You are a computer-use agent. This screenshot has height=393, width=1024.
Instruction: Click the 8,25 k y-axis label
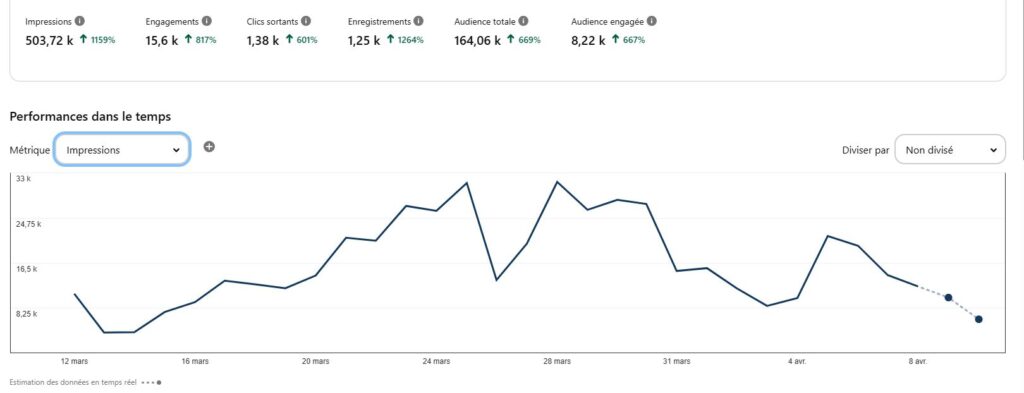27,314
